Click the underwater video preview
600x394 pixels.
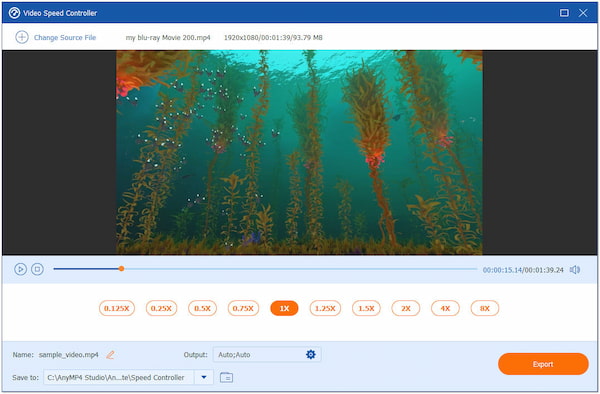299,152
